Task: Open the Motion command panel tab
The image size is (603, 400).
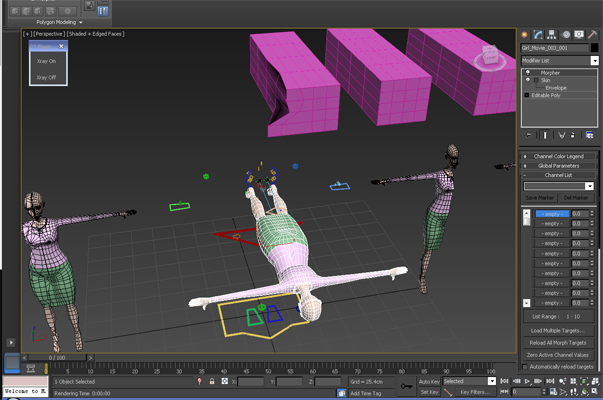Action: pyautogui.click(x=566, y=34)
